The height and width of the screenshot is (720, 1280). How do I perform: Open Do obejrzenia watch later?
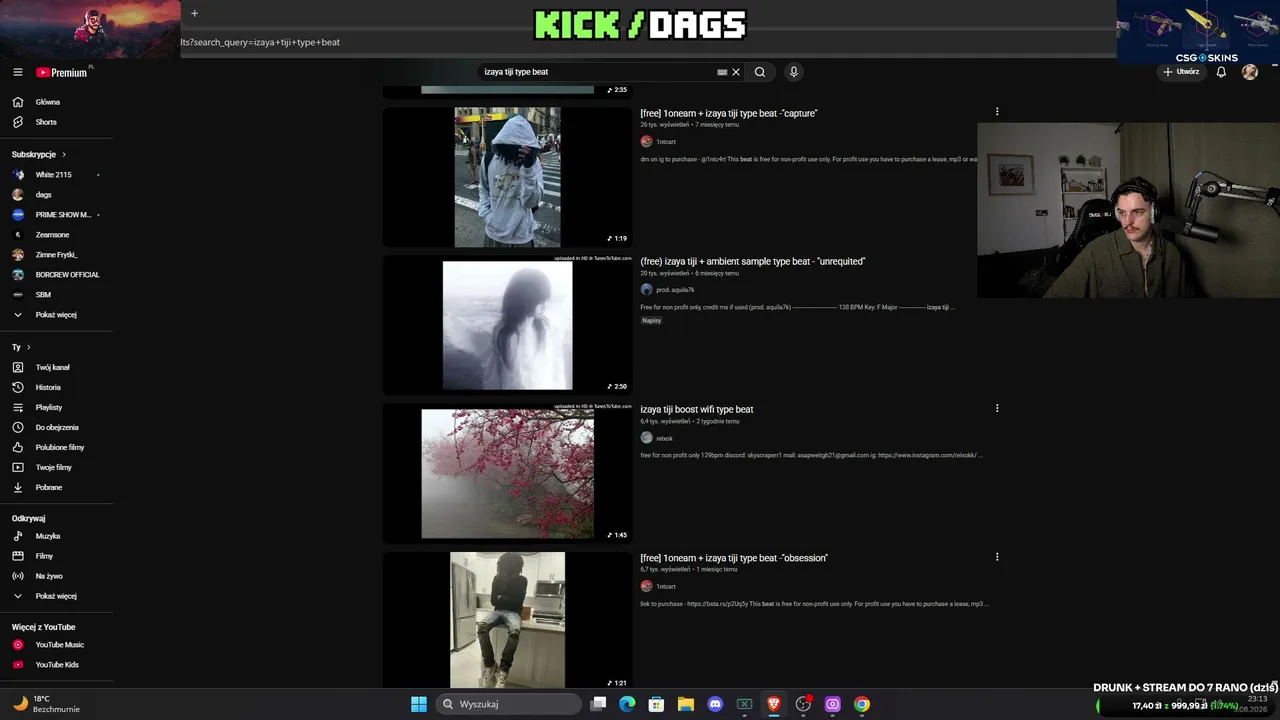pyautogui.click(x=57, y=427)
